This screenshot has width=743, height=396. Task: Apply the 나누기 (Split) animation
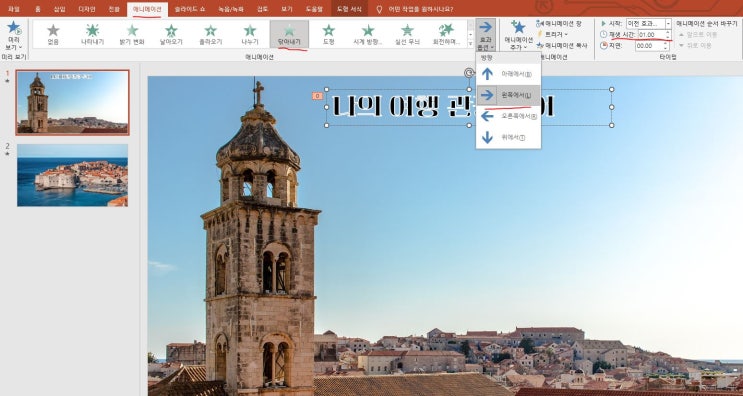(250, 34)
